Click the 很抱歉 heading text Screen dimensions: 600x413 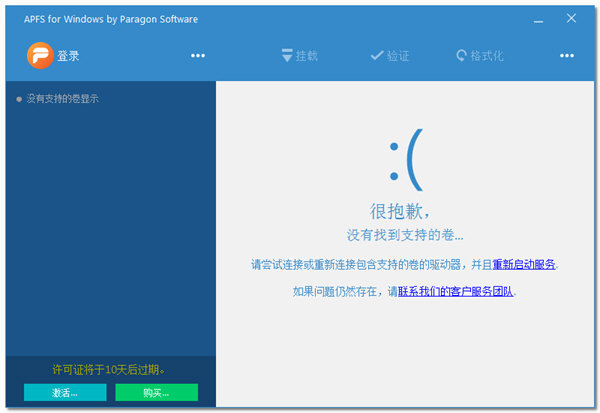pos(399,211)
